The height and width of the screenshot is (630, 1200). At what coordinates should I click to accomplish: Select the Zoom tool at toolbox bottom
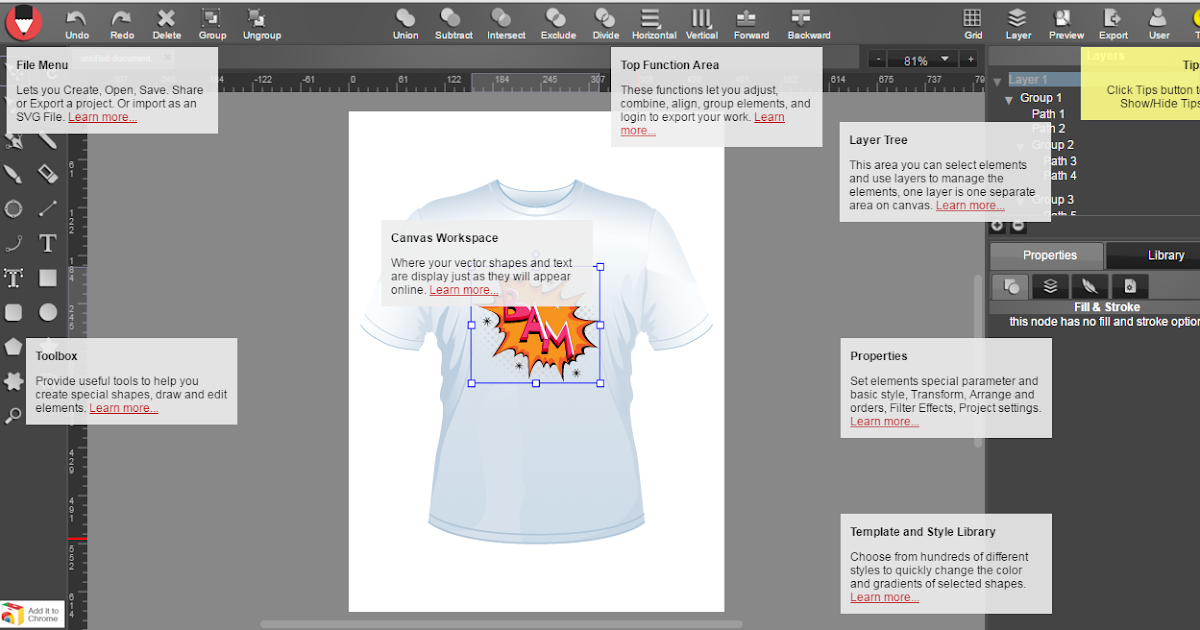point(14,415)
